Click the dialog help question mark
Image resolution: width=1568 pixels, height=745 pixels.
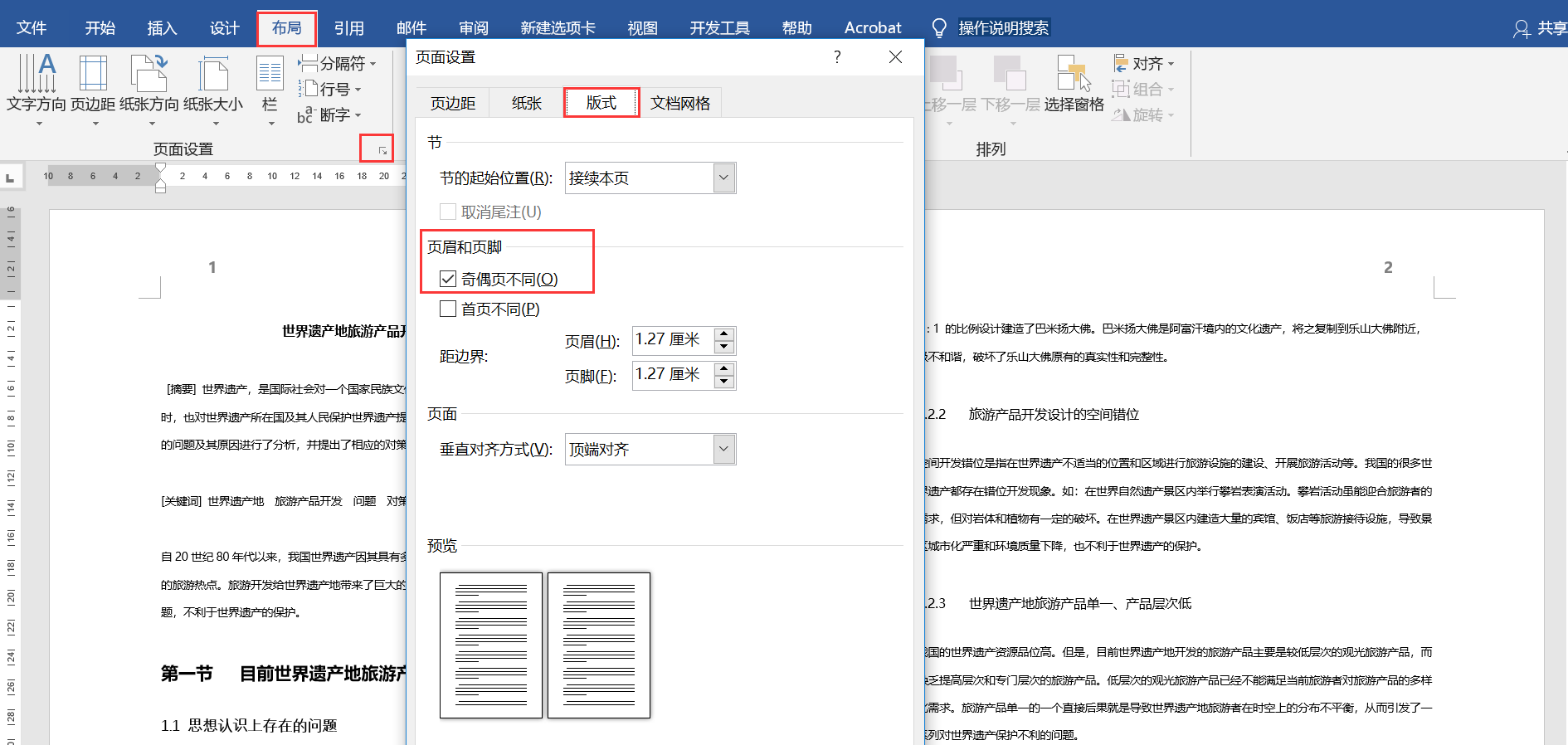click(837, 56)
